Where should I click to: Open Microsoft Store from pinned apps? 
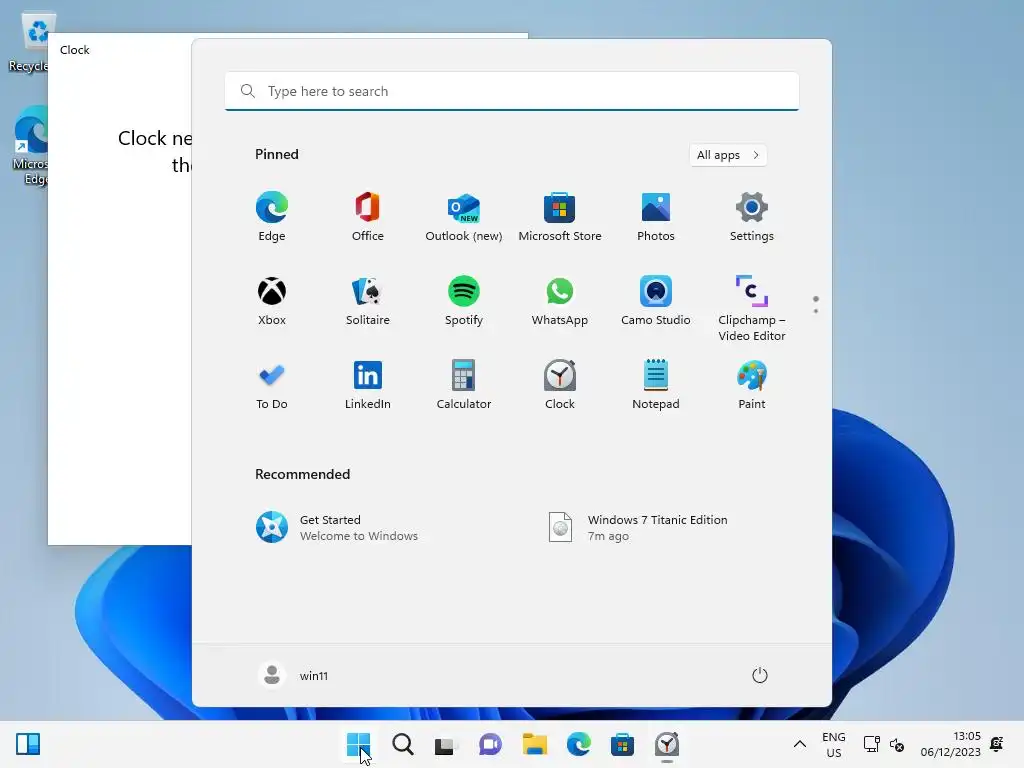click(560, 217)
